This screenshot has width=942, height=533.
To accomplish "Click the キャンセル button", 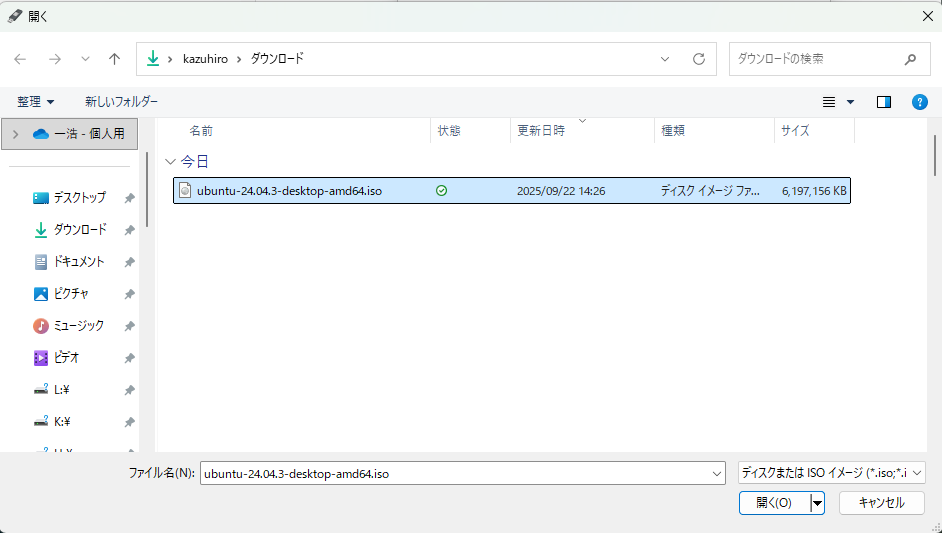I will 881,503.
